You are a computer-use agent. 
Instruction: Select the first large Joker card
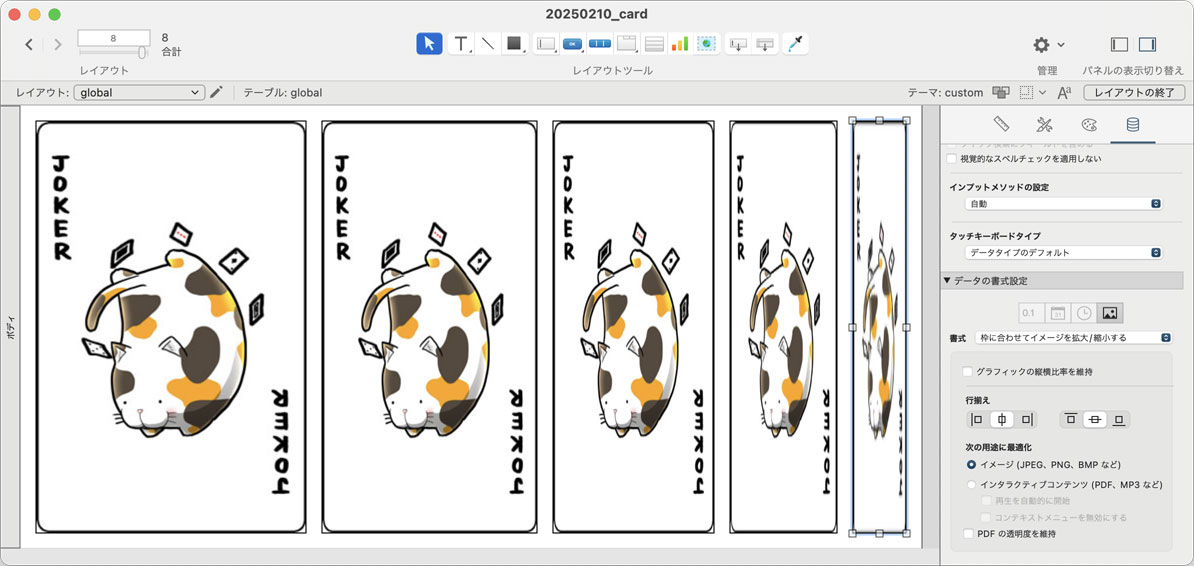pyautogui.click(x=171, y=327)
